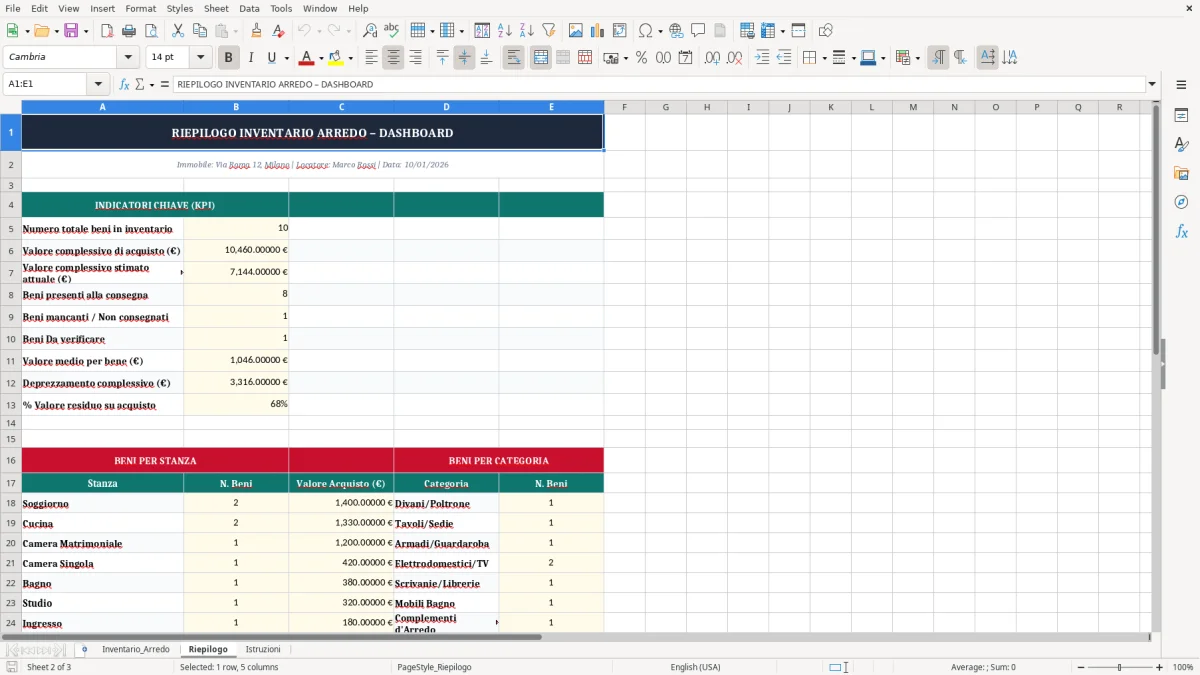Open the font color dropdown arrow
This screenshot has height=675, width=1200.
click(320, 58)
